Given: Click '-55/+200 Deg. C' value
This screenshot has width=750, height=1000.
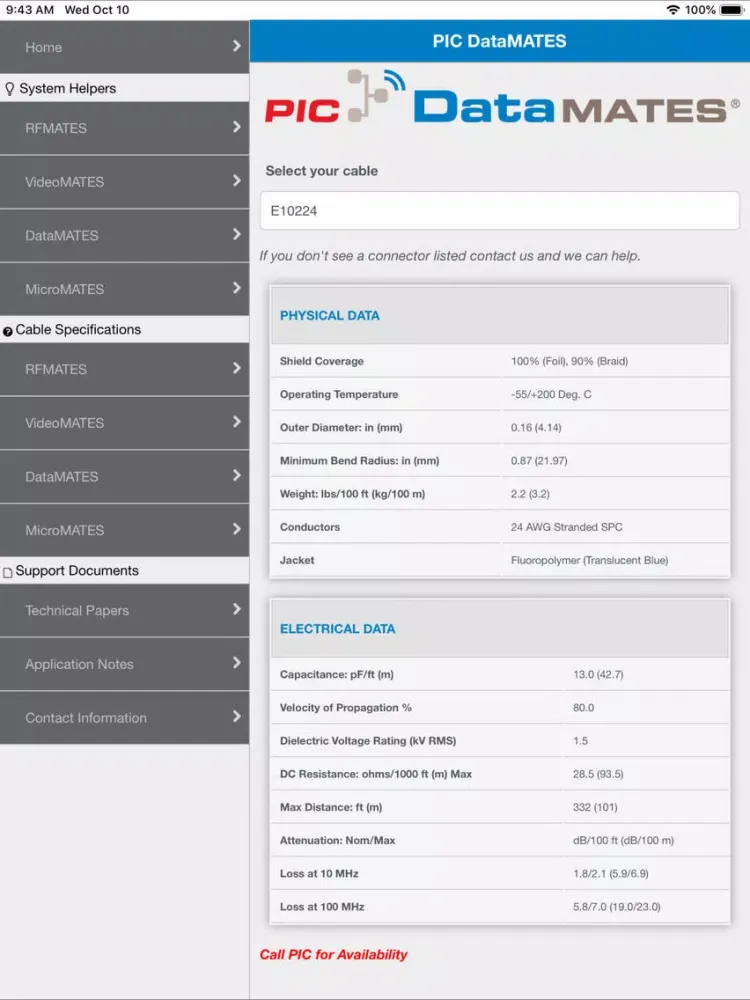Looking at the screenshot, I should click(551, 394).
